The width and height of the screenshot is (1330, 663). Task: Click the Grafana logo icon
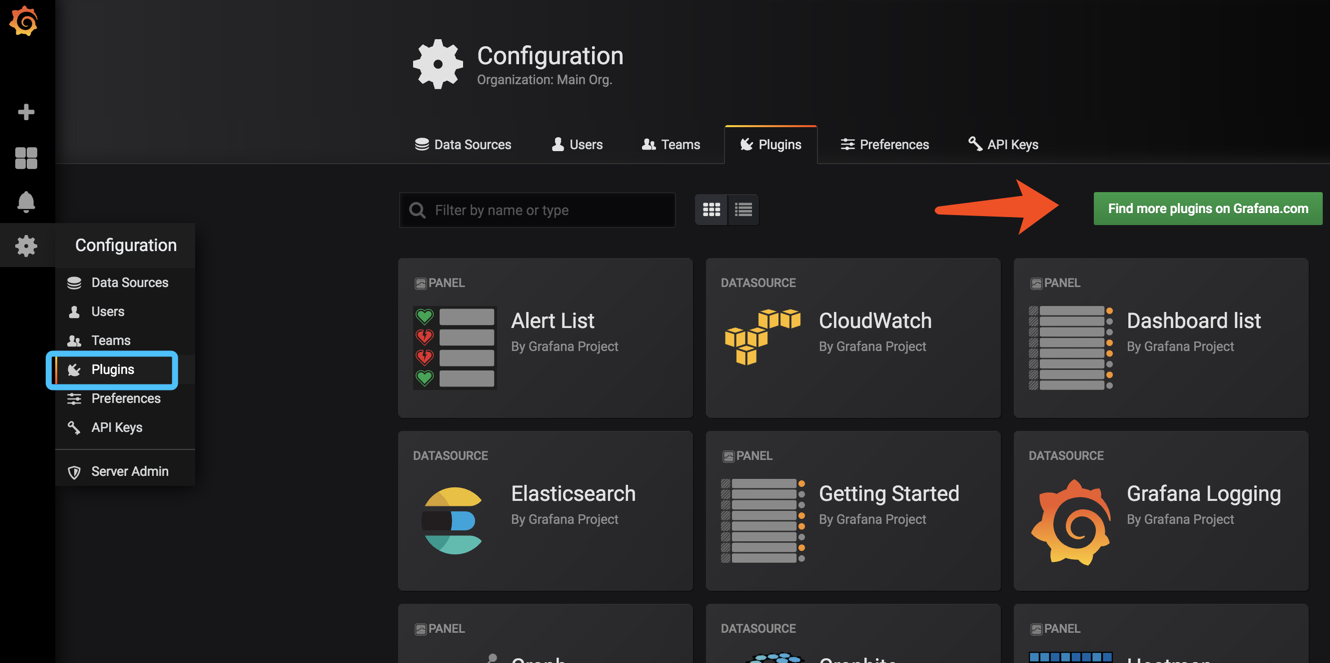point(24,22)
